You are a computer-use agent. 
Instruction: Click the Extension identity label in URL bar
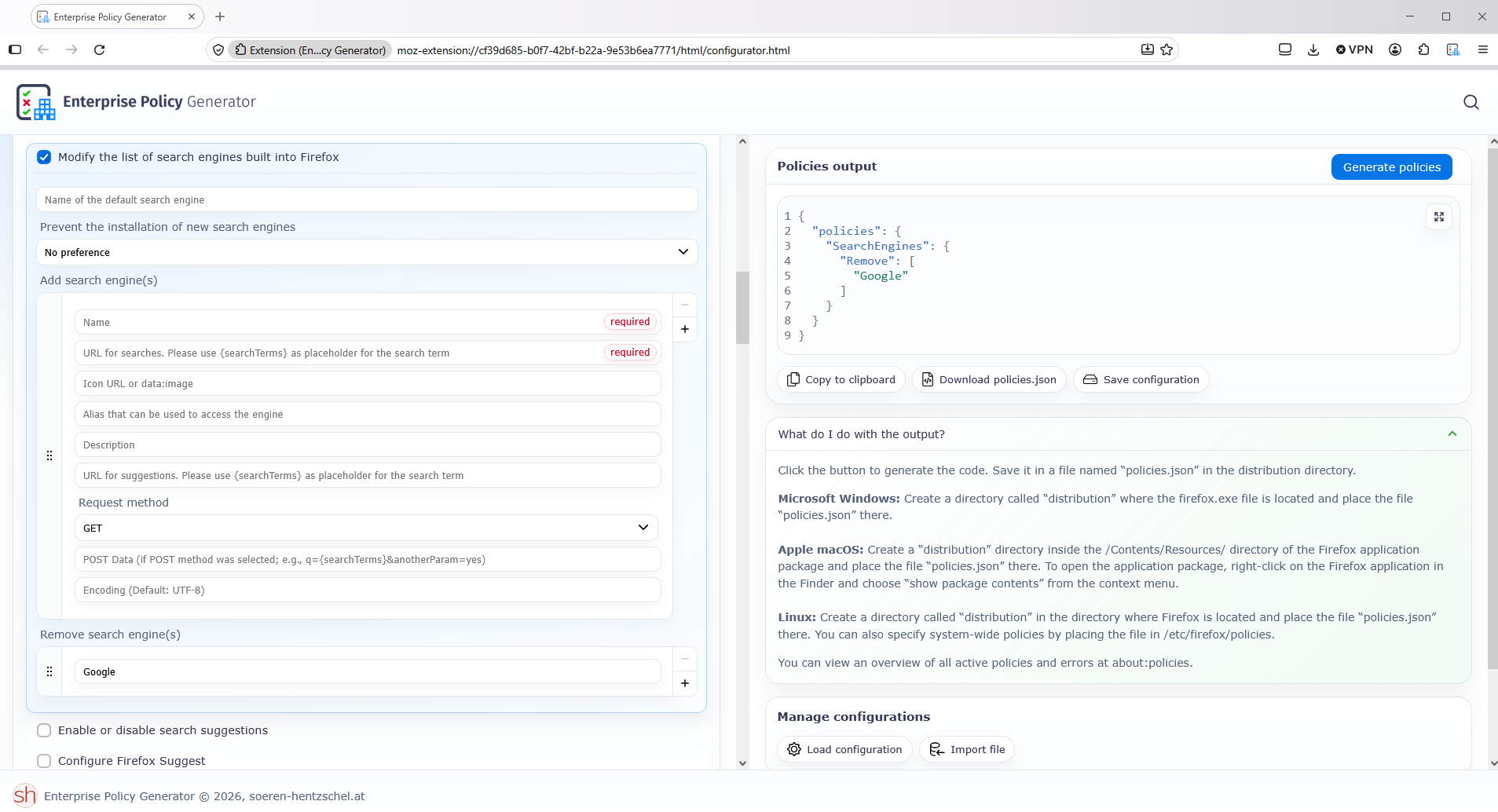[310, 50]
